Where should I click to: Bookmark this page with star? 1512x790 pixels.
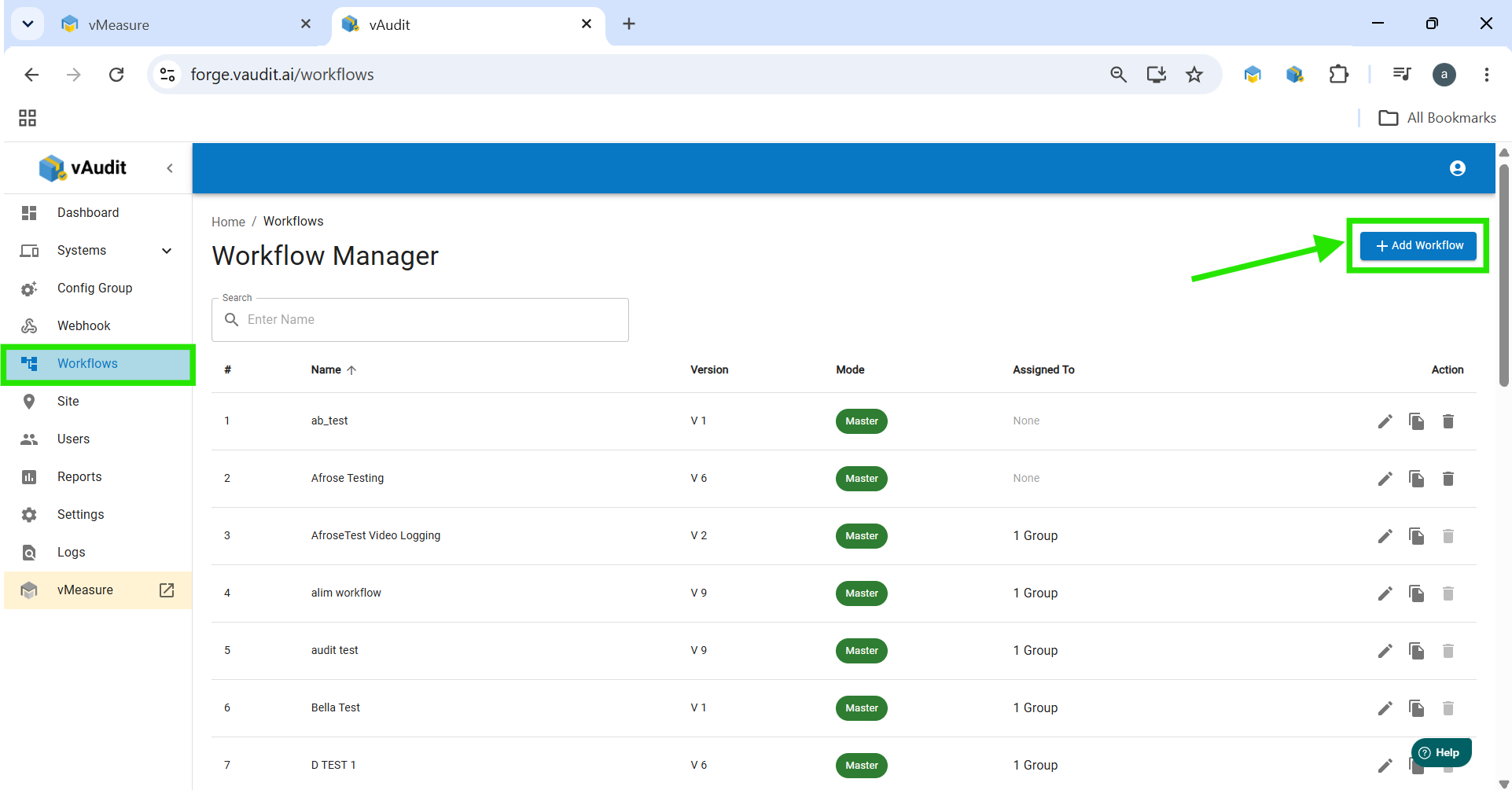1194,75
